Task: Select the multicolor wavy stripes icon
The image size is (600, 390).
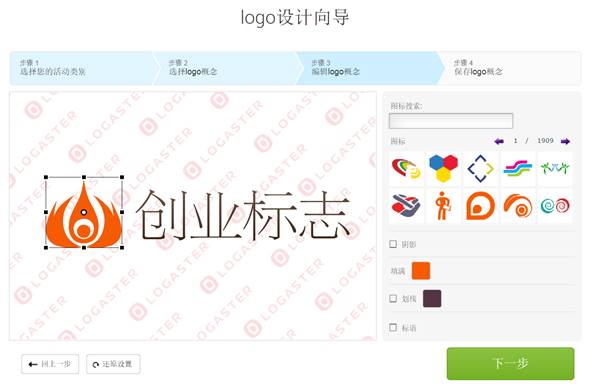Action: pos(518,169)
